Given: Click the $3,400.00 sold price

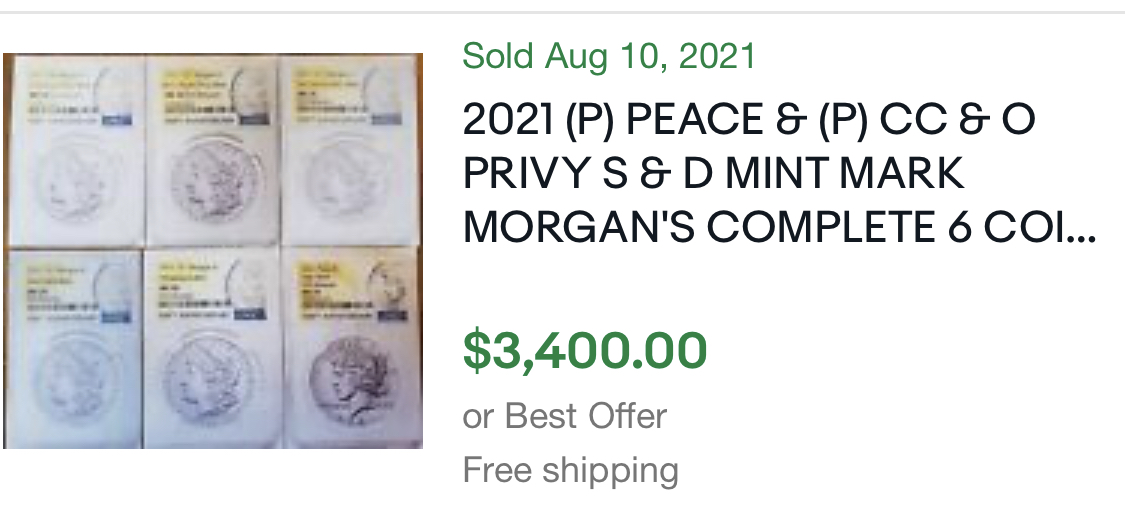Looking at the screenshot, I should [x=585, y=350].
